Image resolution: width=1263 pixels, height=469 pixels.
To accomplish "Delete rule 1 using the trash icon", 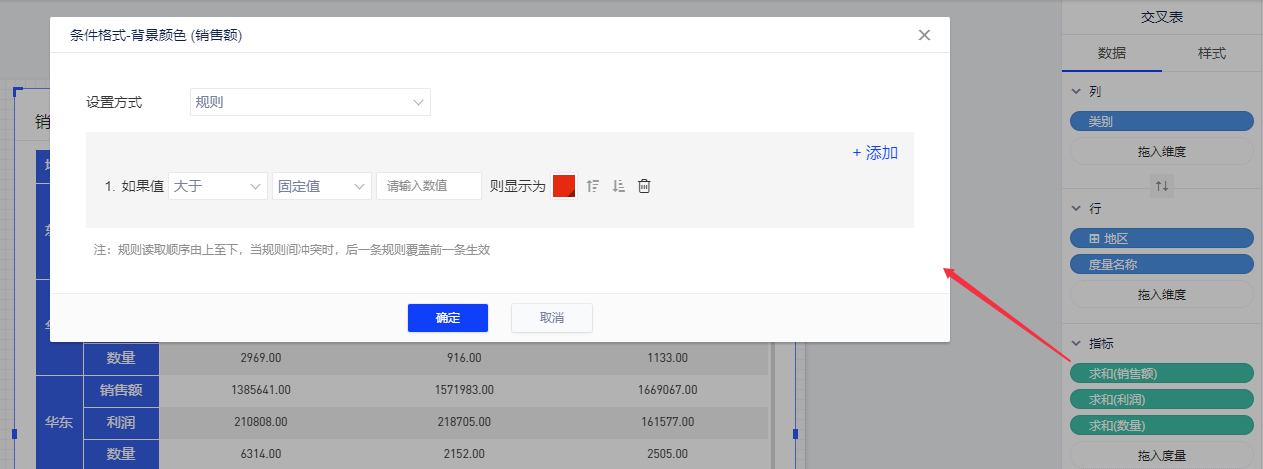I will click(x=645, y=186).
